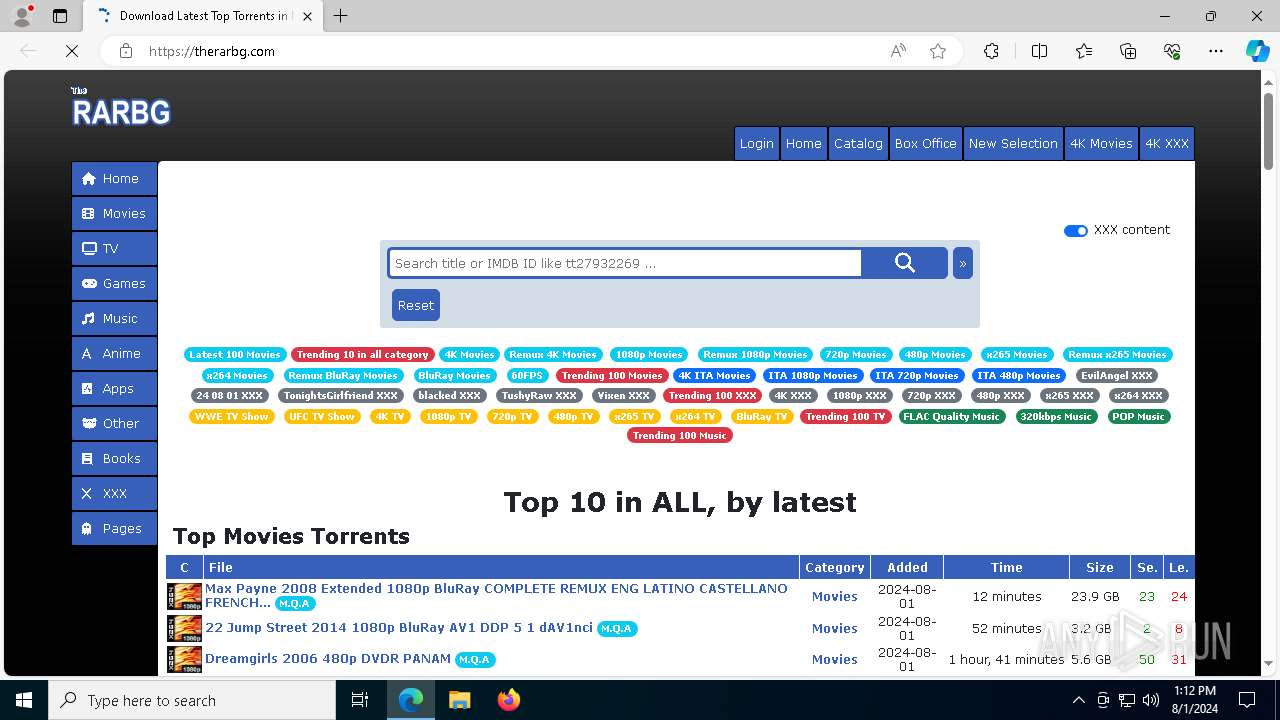Open 4K XXX in top navigation
This screenshot has width=1280, height=720.
click(1167, 143)
